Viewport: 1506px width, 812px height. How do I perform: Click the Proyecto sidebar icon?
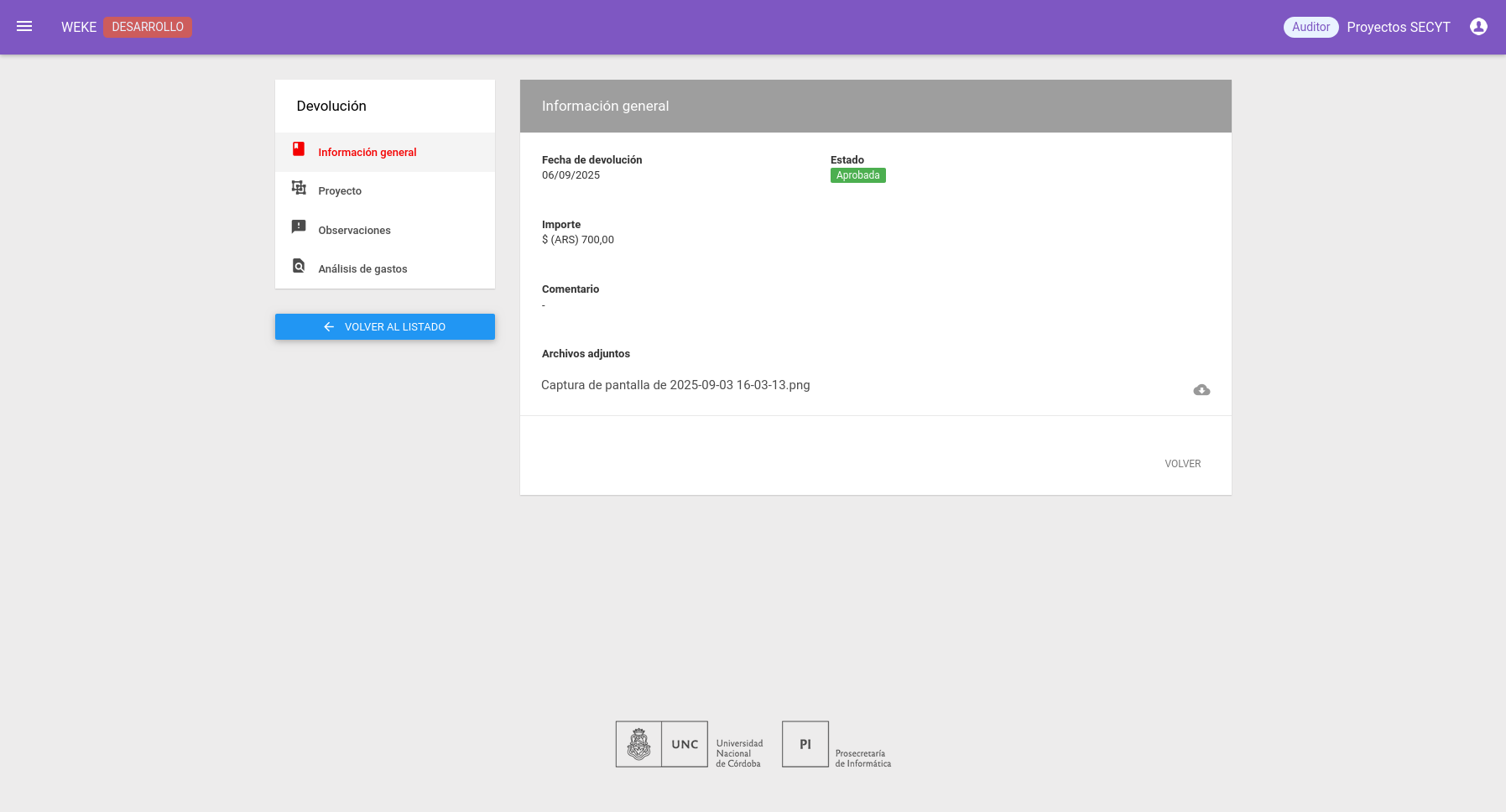tap(299, 188)
